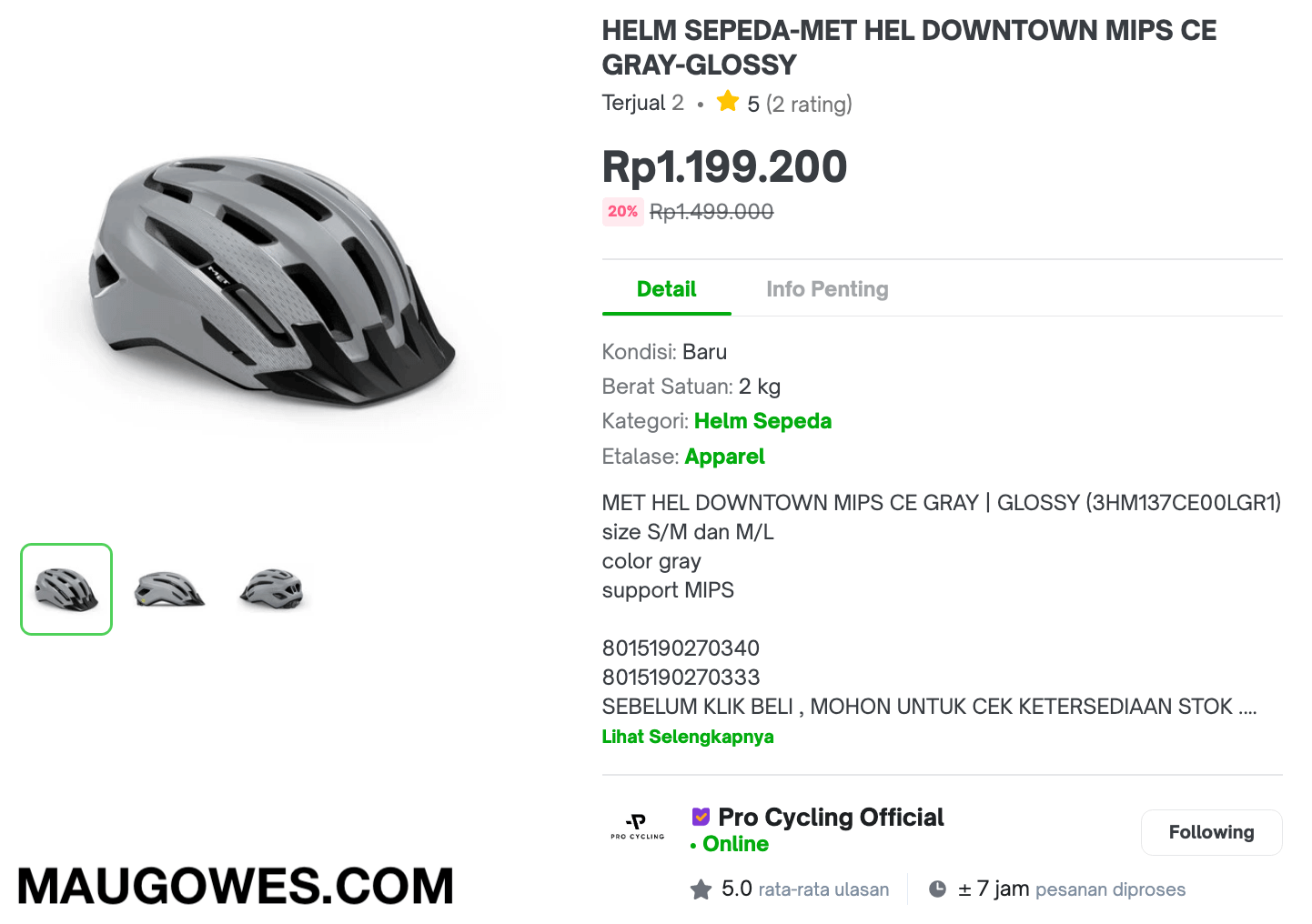This screenshot has width=1312, height=924.
Task: Select the side-view helmet thumbnail
Action: (x=169, y=589)
